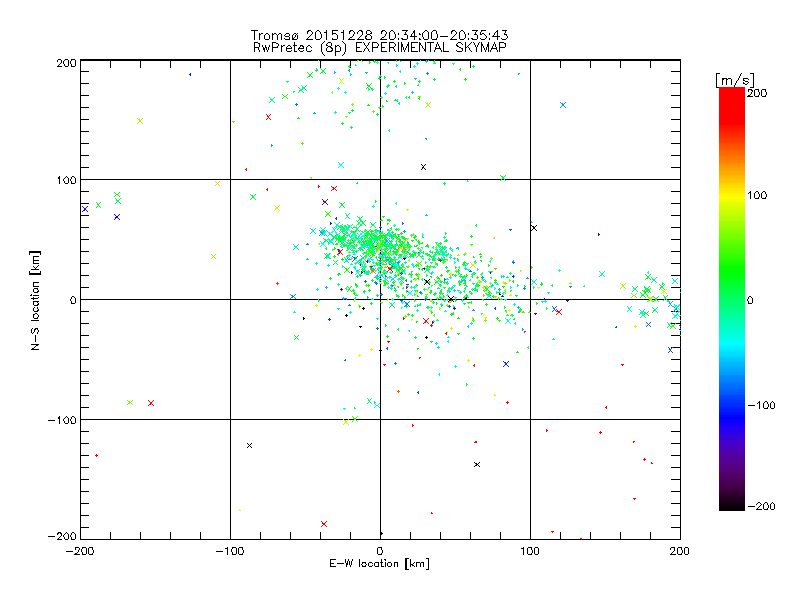Screen dimensions: 800x600
Task: Click the "N-S location [km]" axis label
Action: 35,301
